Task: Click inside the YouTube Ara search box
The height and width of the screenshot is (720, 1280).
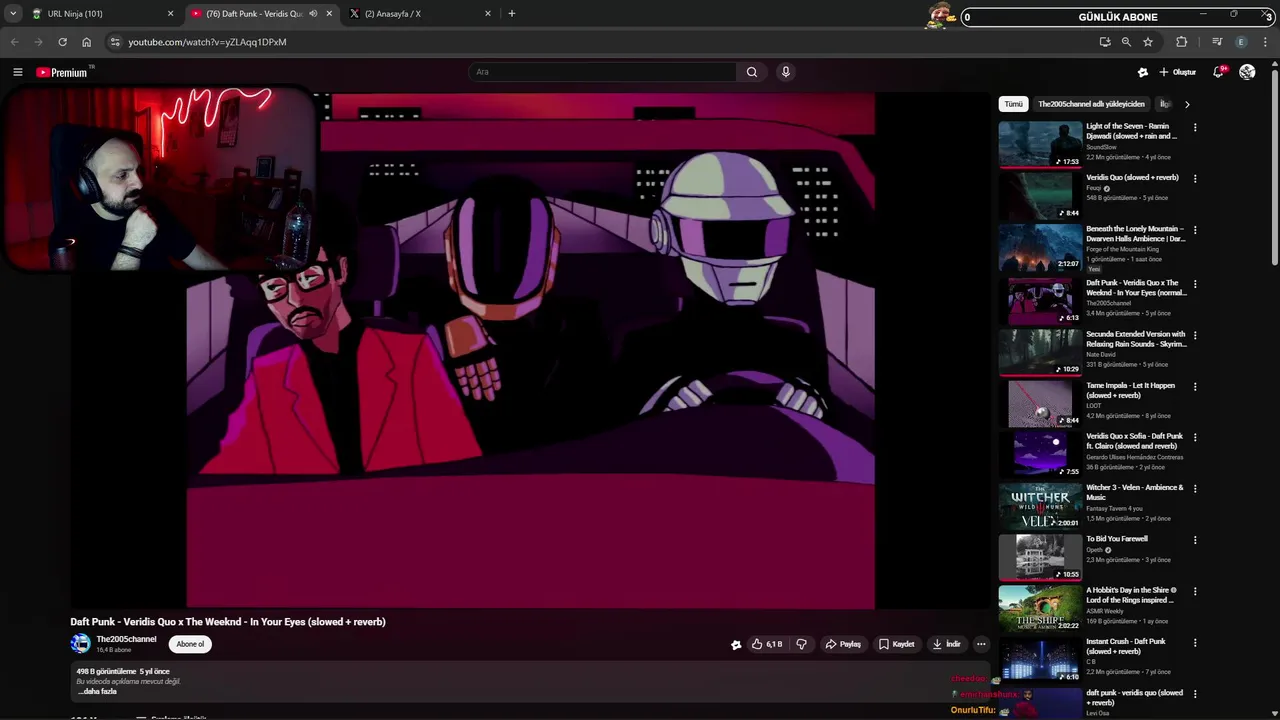Action: [x=602, y=72]
